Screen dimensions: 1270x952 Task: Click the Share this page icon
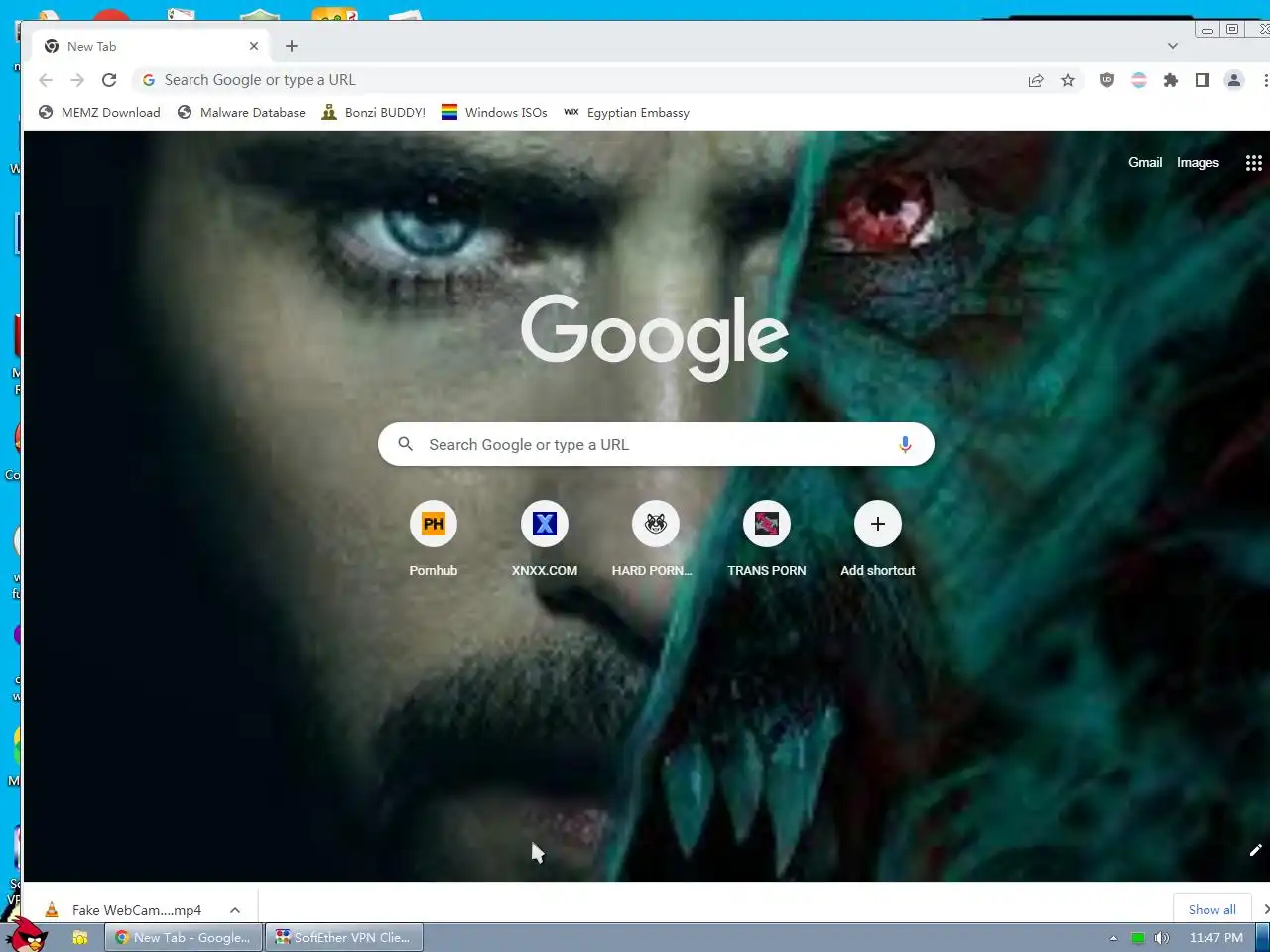pos(1036,80)
